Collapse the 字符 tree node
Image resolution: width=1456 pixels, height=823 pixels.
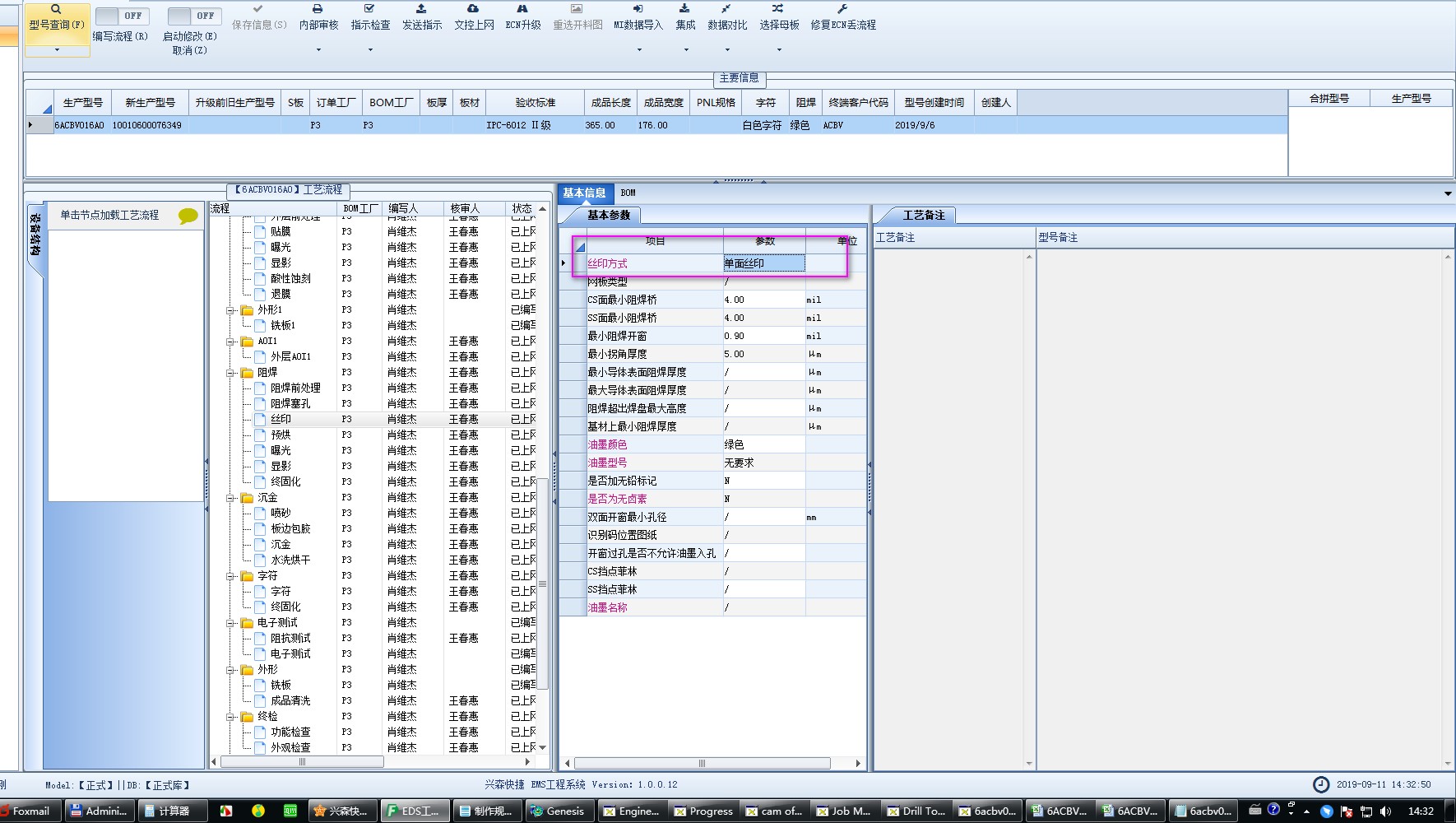[231, 576]
